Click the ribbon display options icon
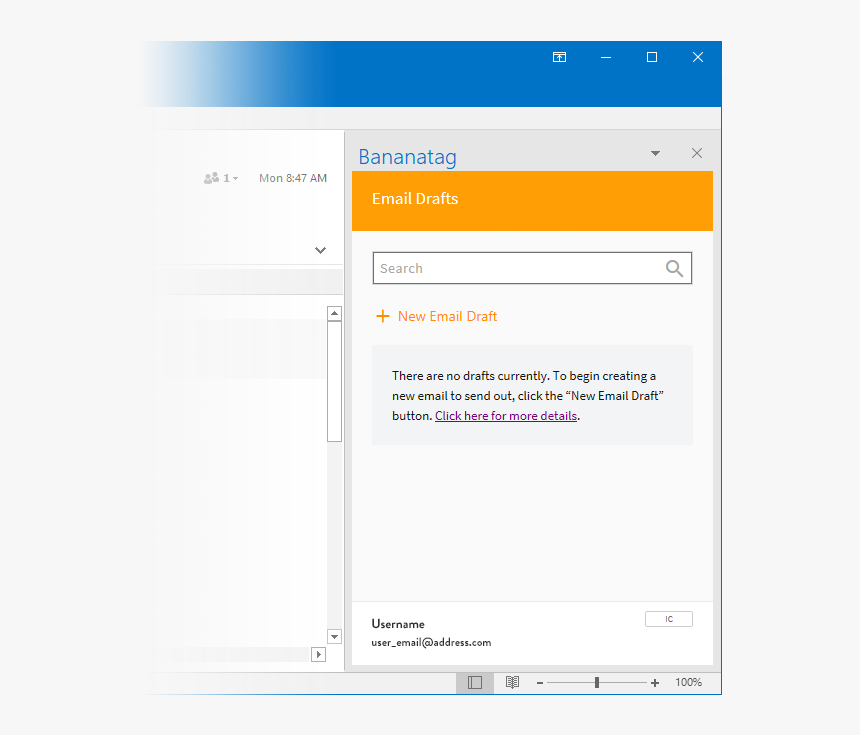The height and width of the screenshot is (735, 860). (x=559, y=57)
